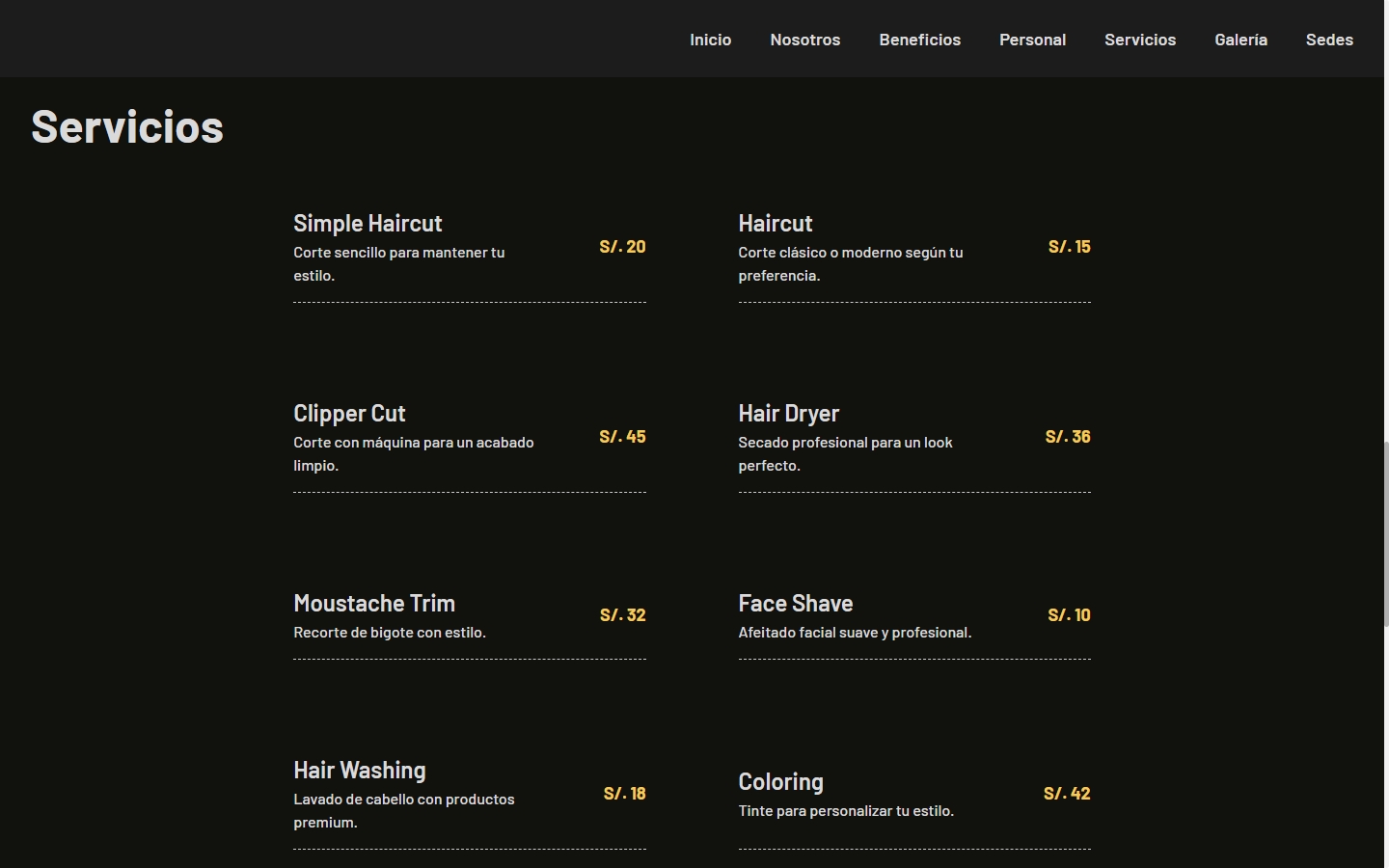Select the Coloring service title
1389x868 pixels.
(780, 782)
